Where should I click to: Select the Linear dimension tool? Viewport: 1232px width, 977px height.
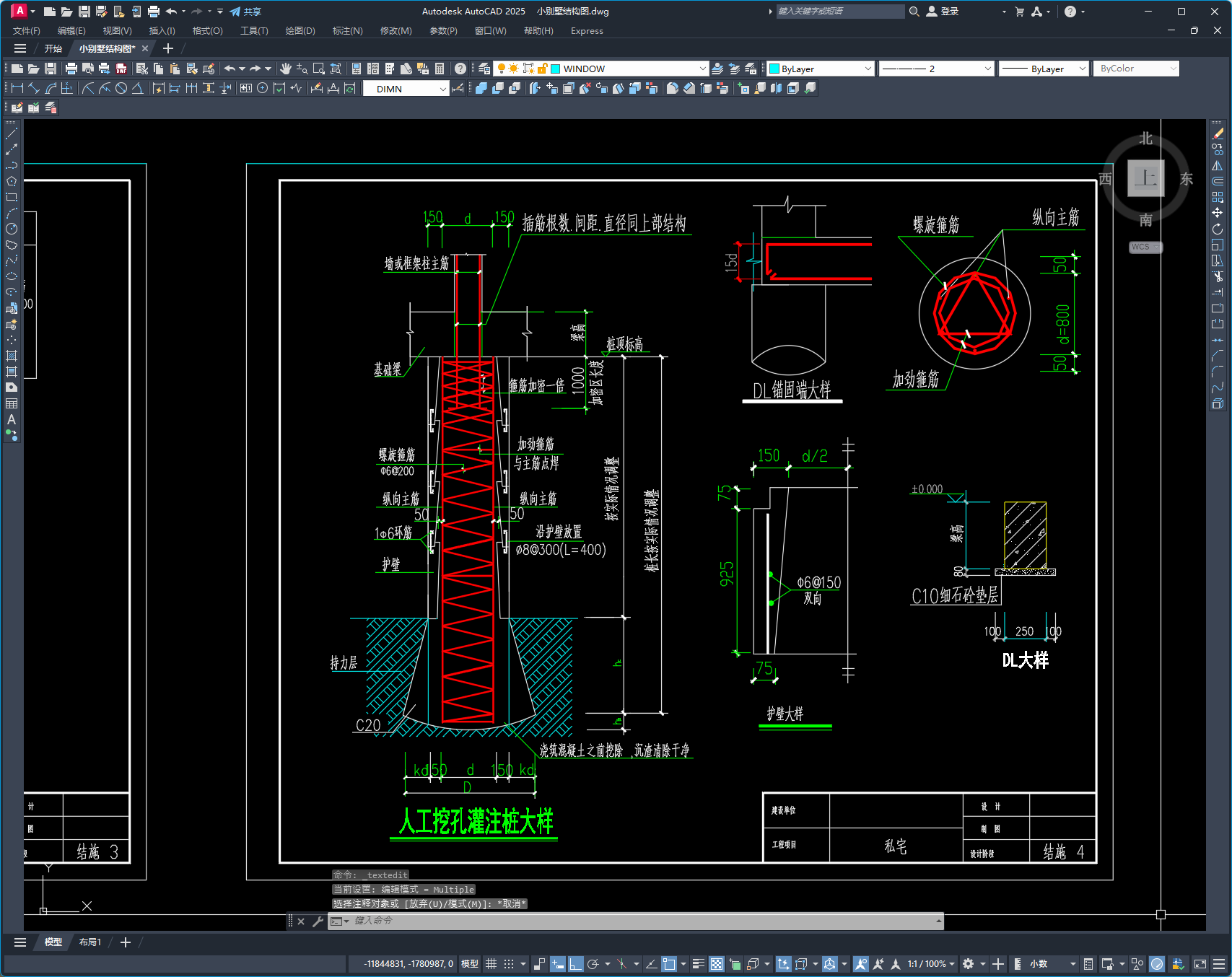(x=17, y=88)
